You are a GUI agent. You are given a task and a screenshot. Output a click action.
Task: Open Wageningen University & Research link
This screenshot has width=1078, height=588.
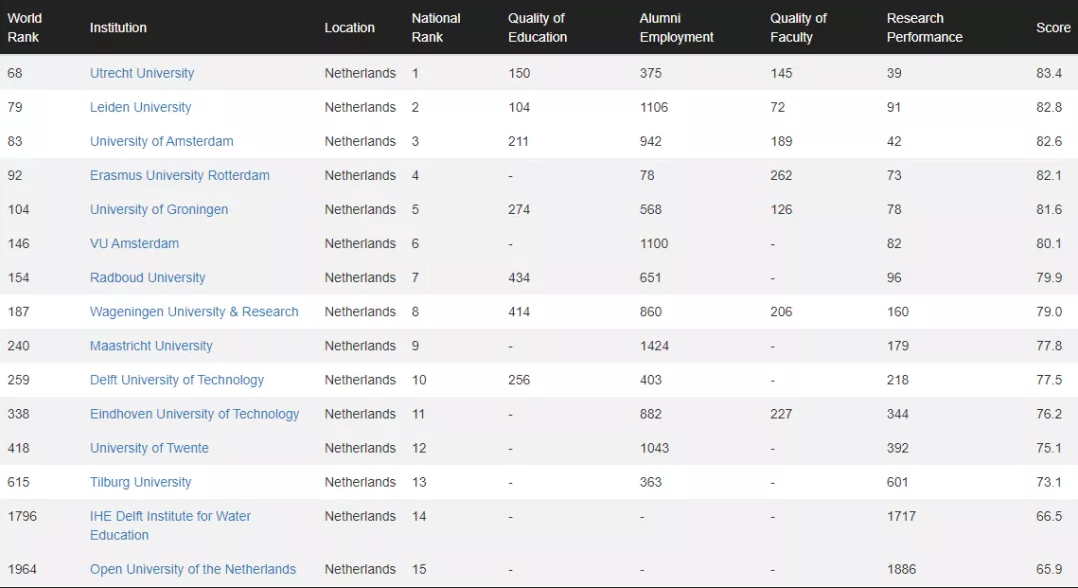pyautogui.click(x=194, y=312)
